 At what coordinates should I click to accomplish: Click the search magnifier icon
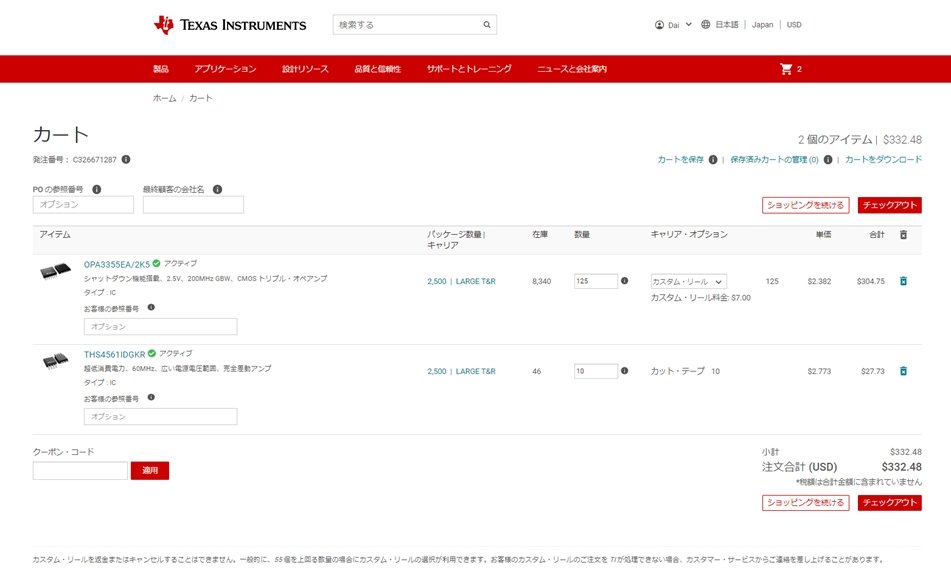click(x=486, y=25)
